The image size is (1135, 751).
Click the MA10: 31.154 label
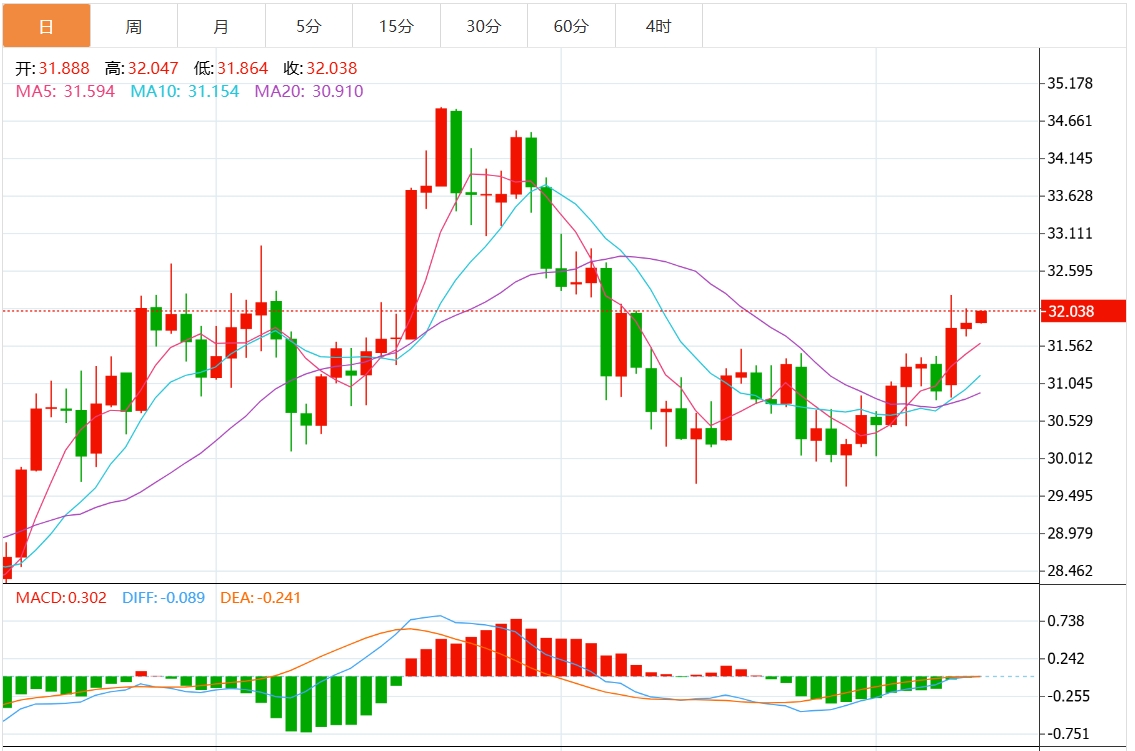(x=185, y=91)
